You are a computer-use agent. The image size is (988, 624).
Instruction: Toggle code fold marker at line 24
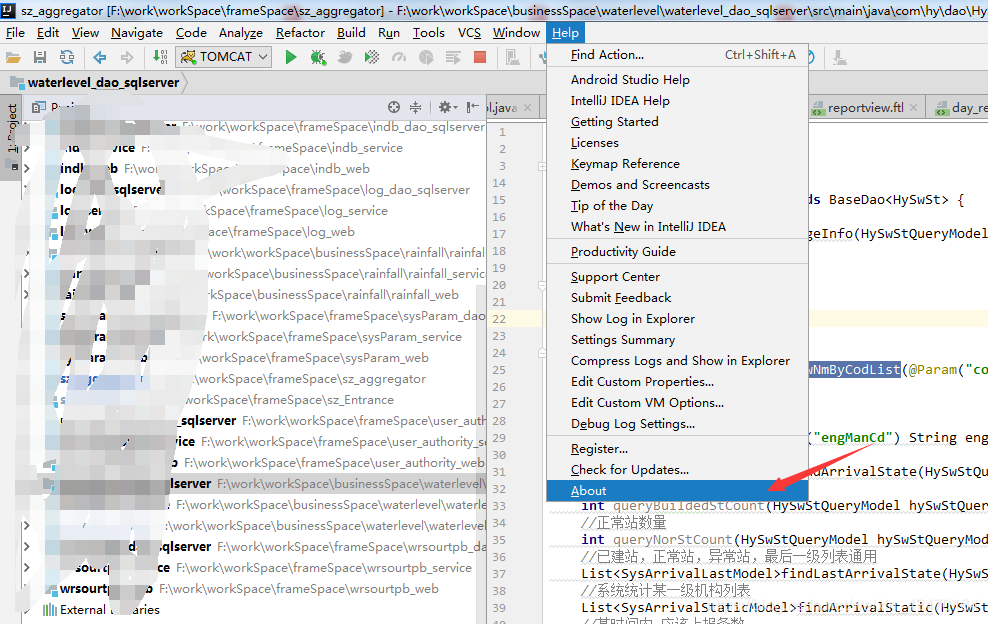(542, 354)
